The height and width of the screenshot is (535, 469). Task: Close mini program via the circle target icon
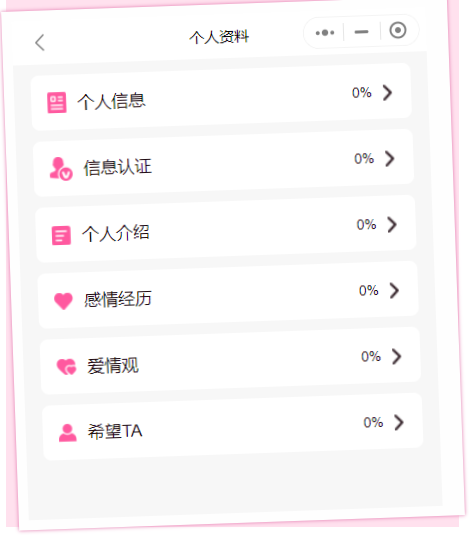click(398, 30)
